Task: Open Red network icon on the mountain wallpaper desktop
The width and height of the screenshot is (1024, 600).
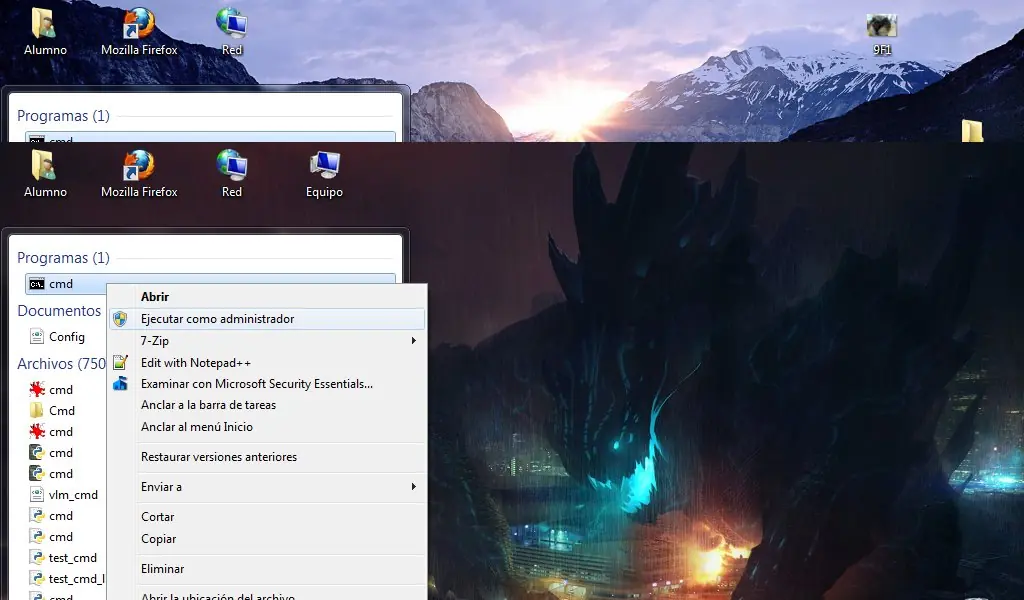Action: coord(232,31)
